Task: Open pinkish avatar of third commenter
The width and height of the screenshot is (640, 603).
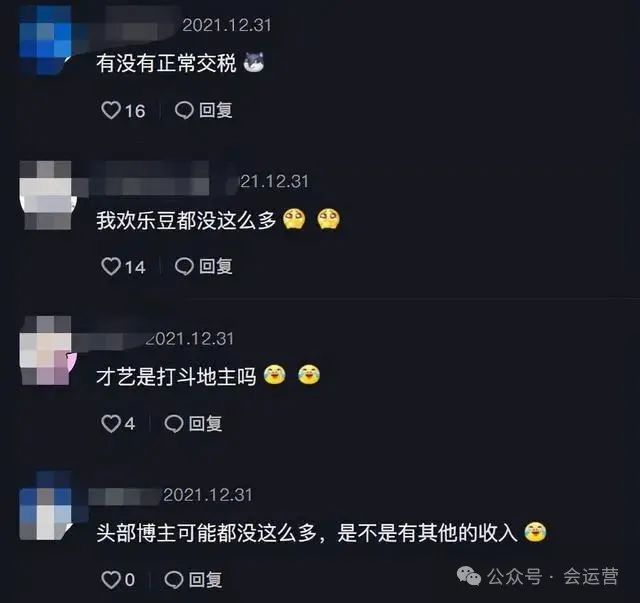Action: click(48, 351)
